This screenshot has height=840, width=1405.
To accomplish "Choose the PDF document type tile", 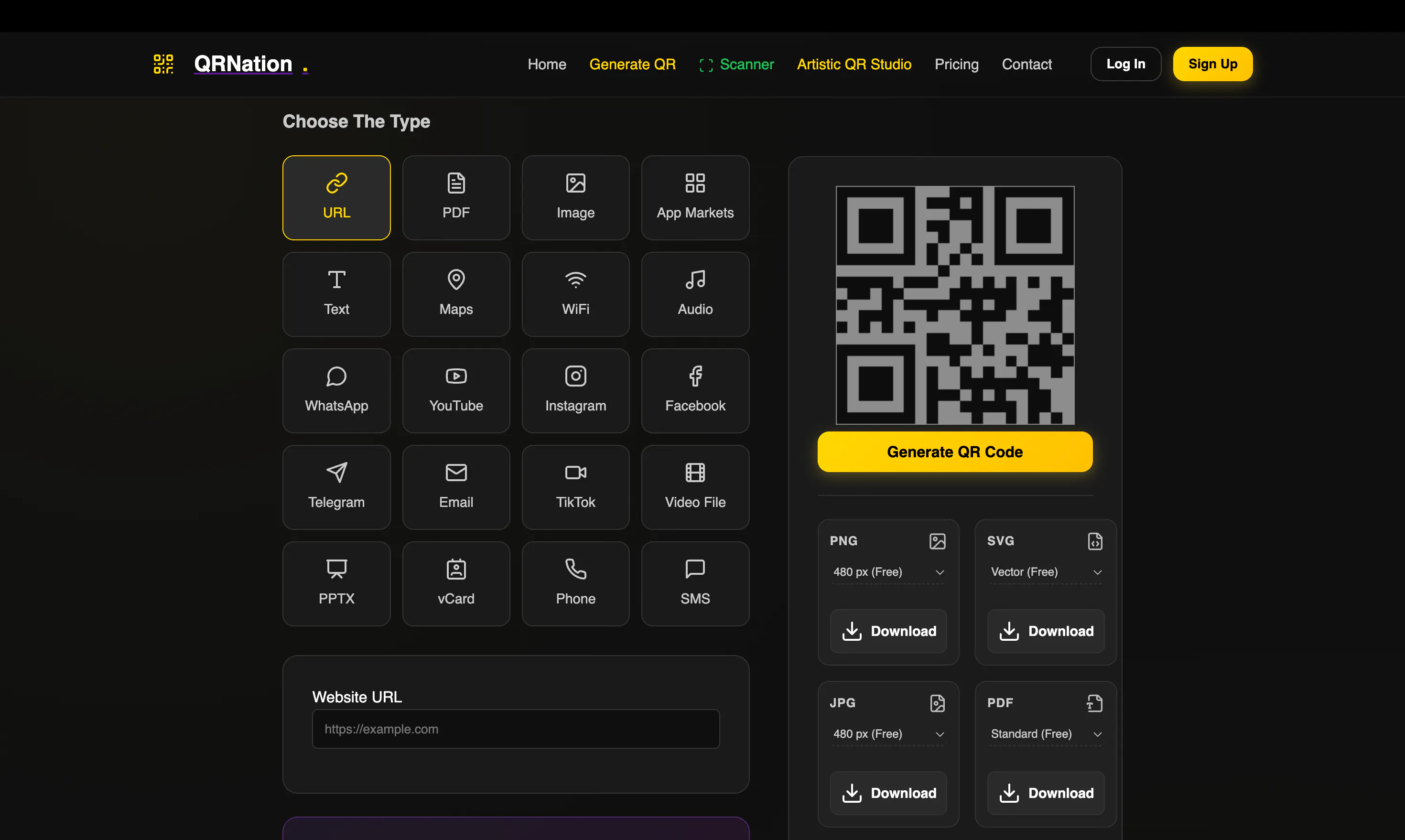I will point(456,197).
